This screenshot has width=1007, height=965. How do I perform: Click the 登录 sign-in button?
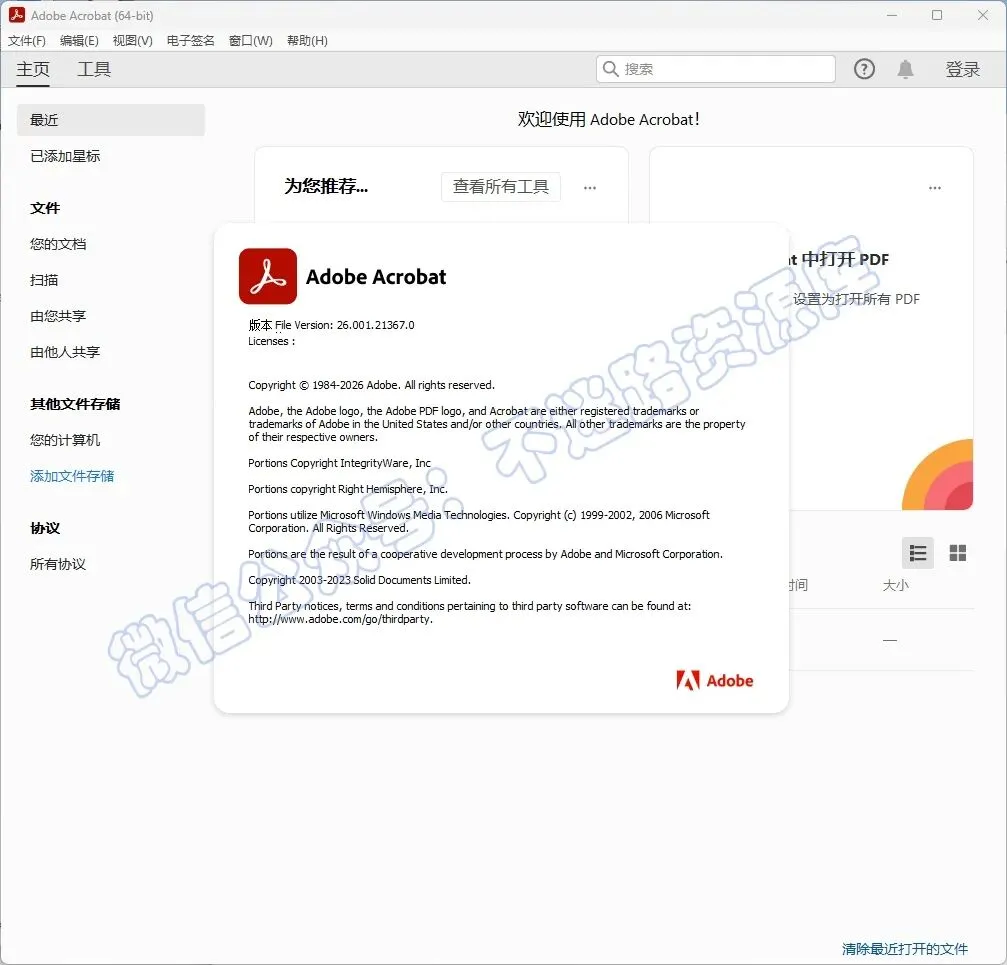click(x=962, y=69)
